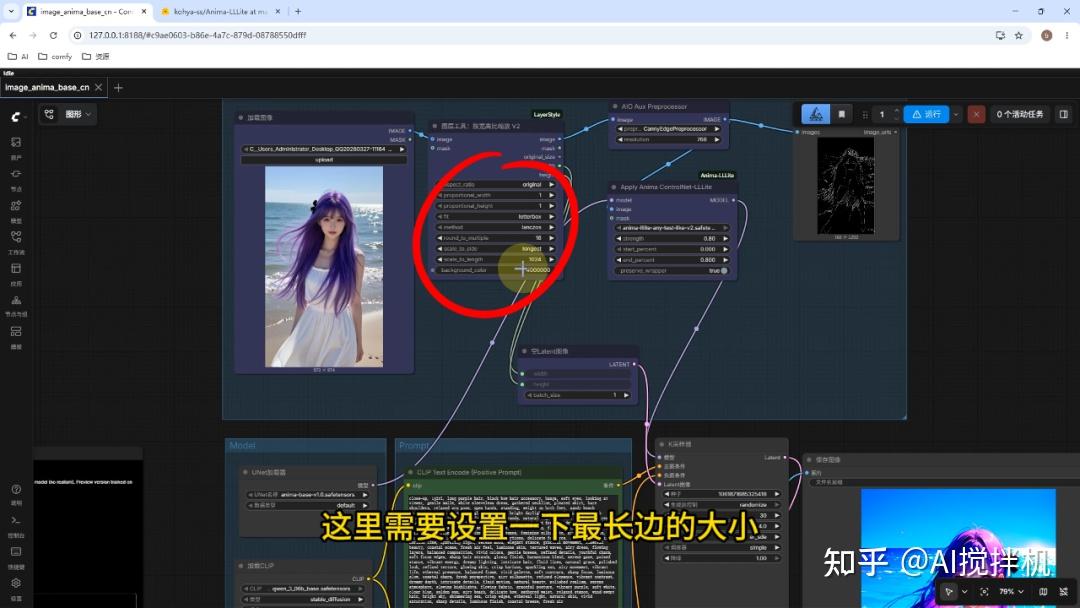Click the bookmark icon in top toolbar
This screenshot has width=1080, height=608.
(x=842, y=114)
